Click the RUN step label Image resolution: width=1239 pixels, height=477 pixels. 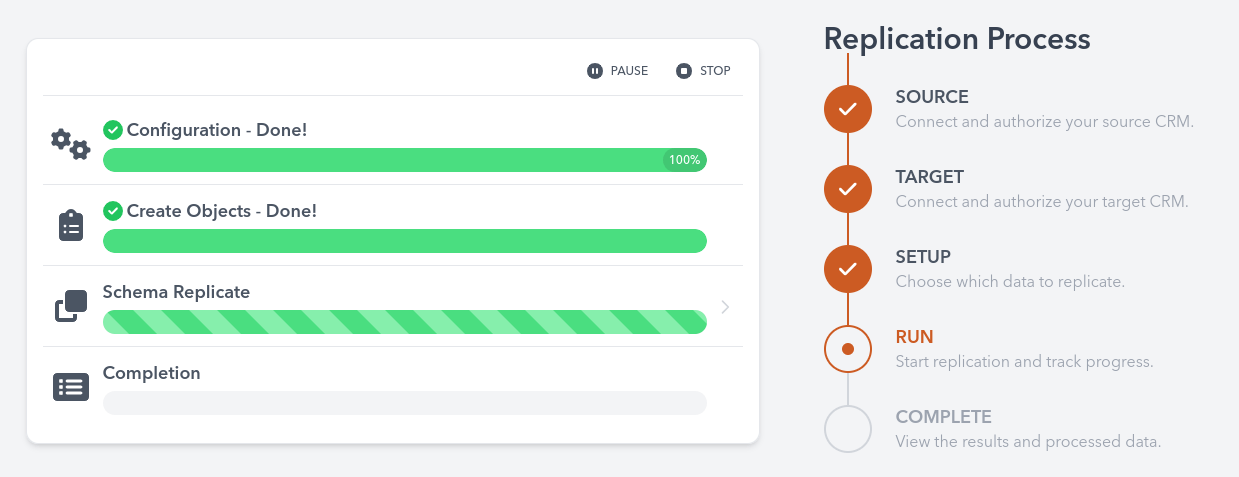point(914,337)
